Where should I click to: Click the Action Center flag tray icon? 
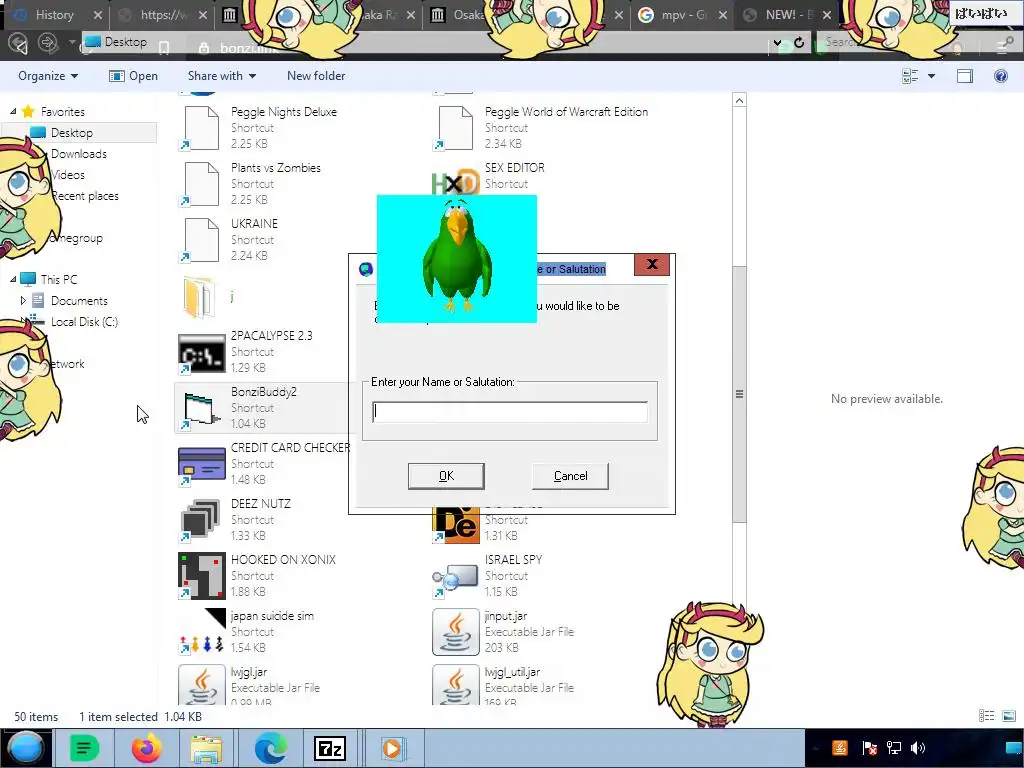coord(869,748)
